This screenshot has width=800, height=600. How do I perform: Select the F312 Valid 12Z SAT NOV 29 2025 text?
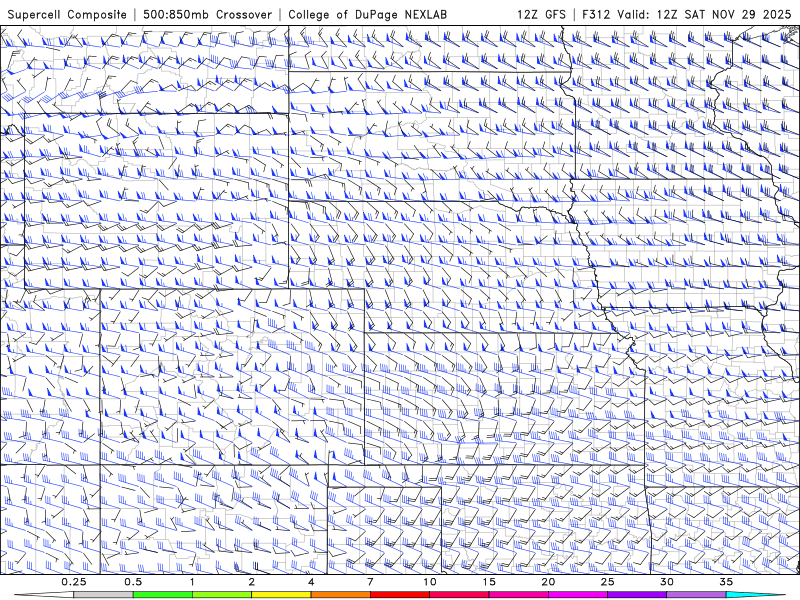687,14
